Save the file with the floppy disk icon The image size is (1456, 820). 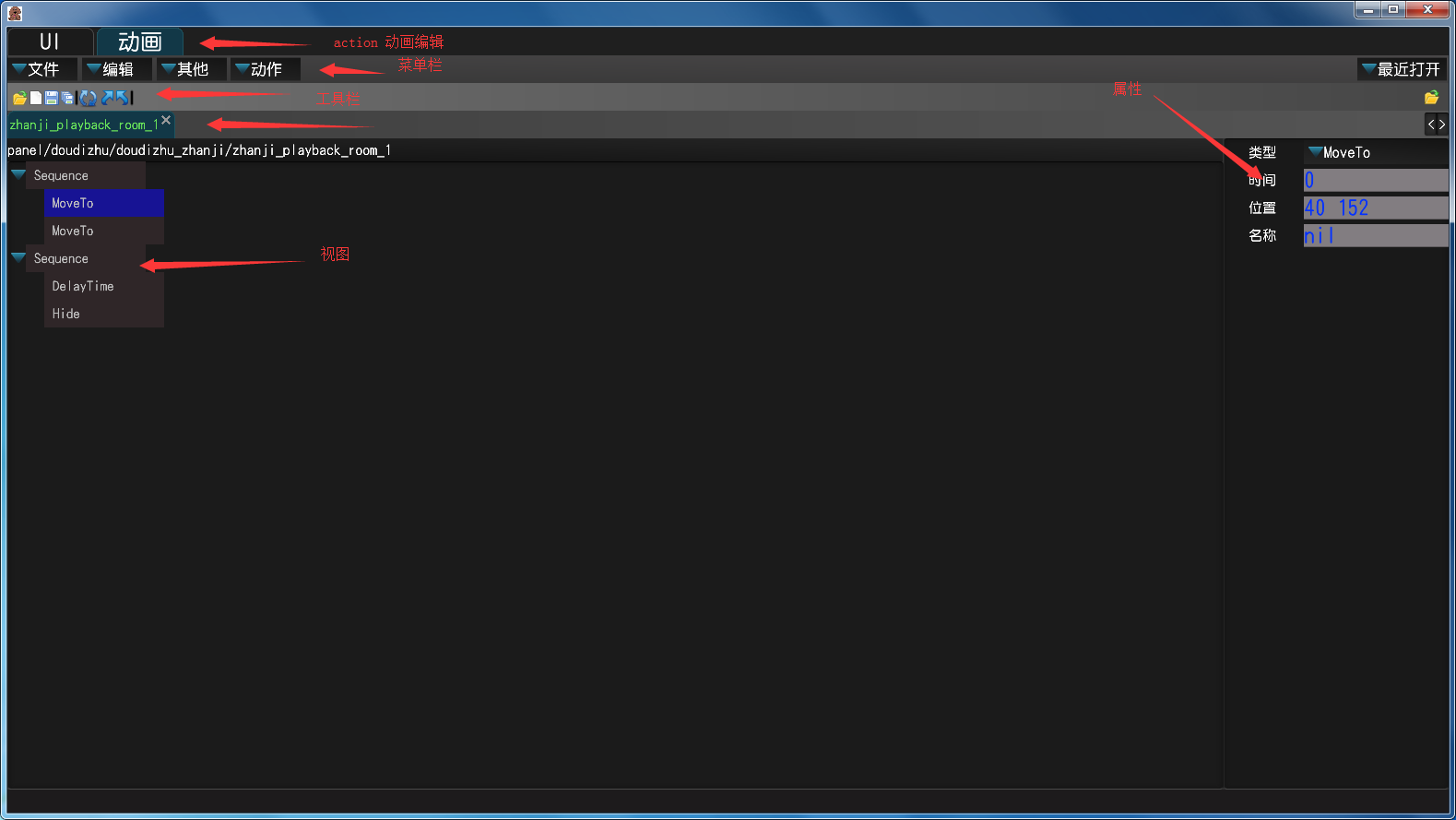point(52,98)
